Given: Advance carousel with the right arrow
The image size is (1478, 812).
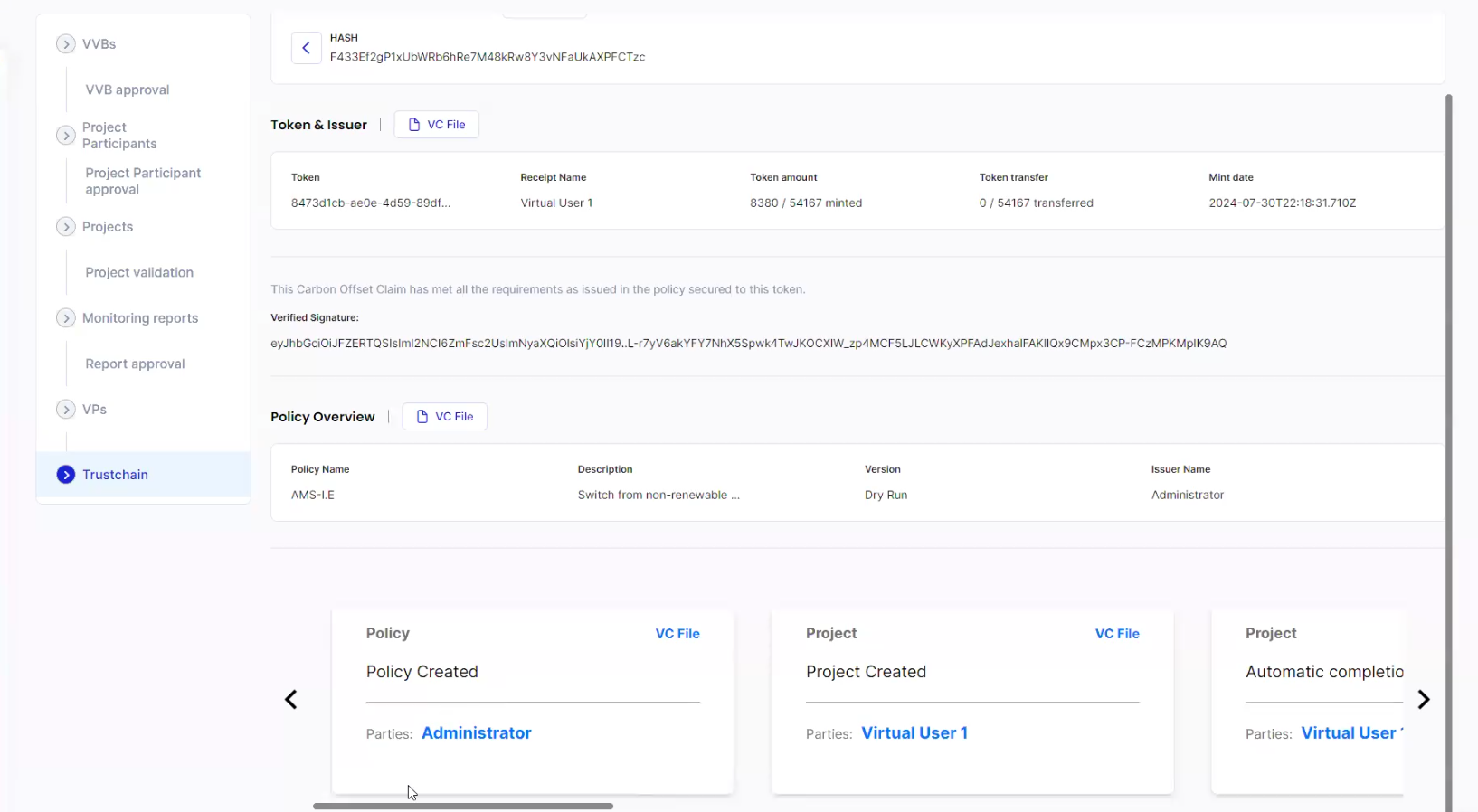Looking at the screenshot, I should pyautogui.click(x=1423, y=700).
